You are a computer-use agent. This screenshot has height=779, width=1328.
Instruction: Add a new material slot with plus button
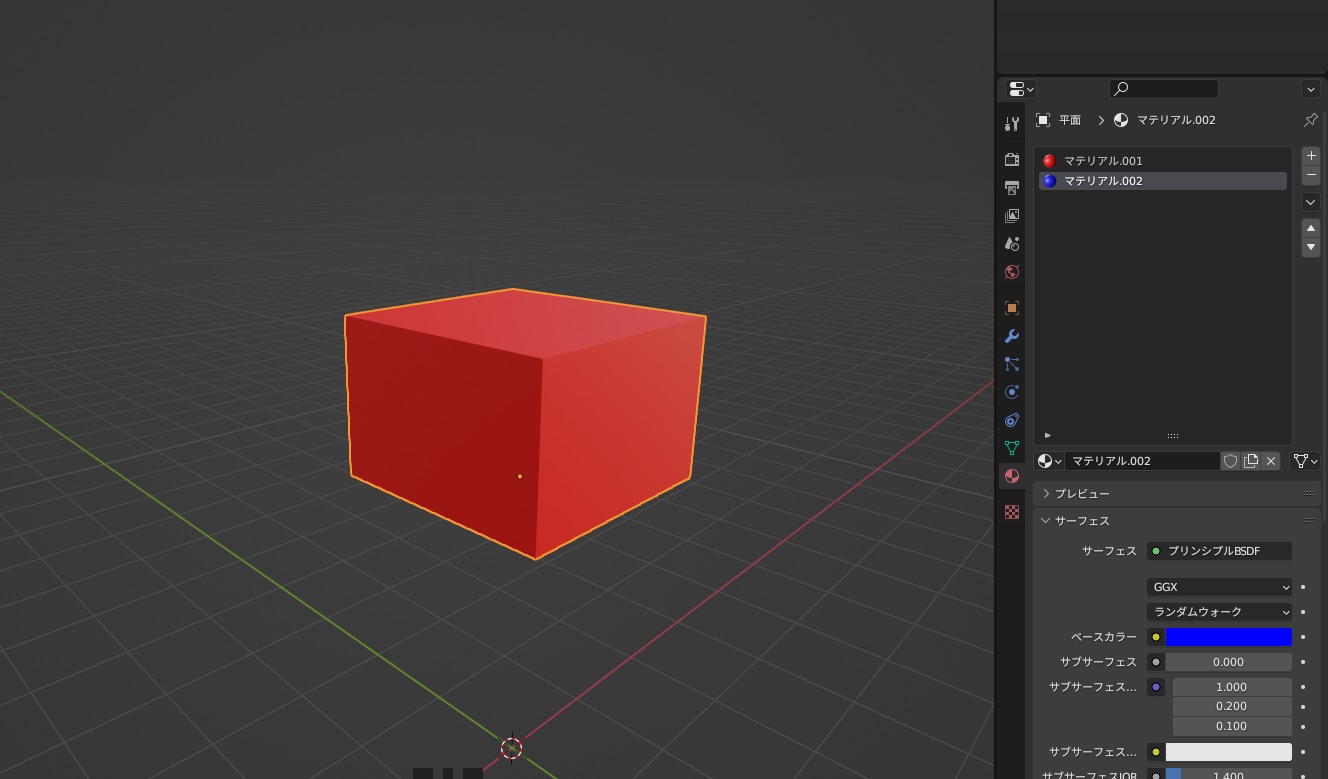coord(1310,155)
